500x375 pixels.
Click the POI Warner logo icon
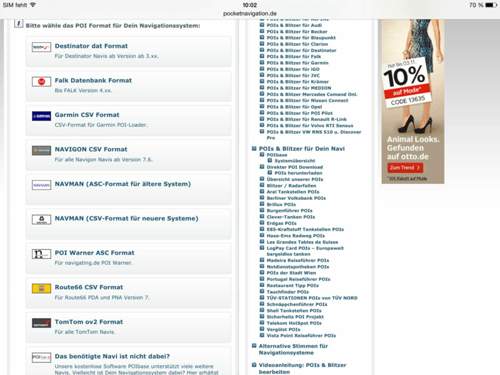(41, 254)
